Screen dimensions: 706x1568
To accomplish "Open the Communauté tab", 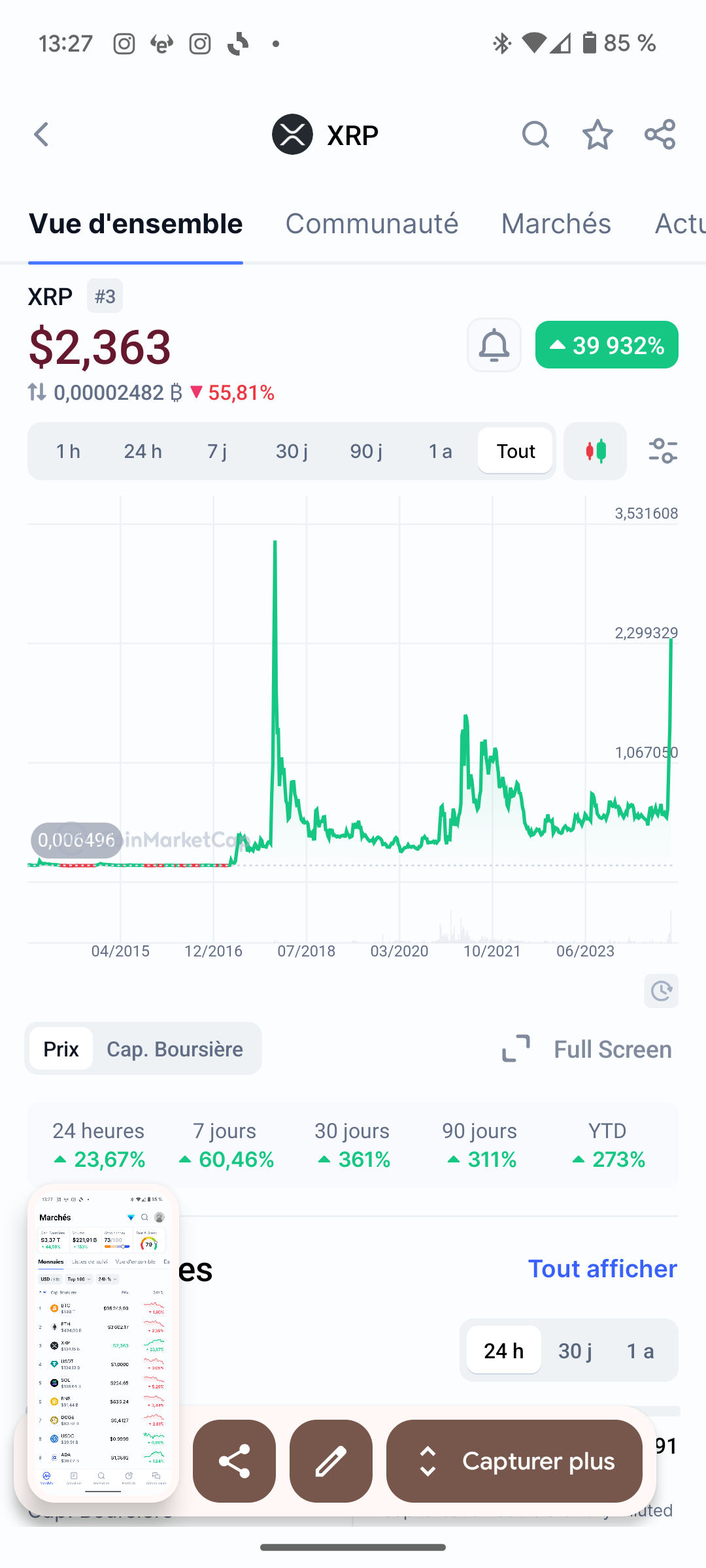I will click(x=371, y=223).
